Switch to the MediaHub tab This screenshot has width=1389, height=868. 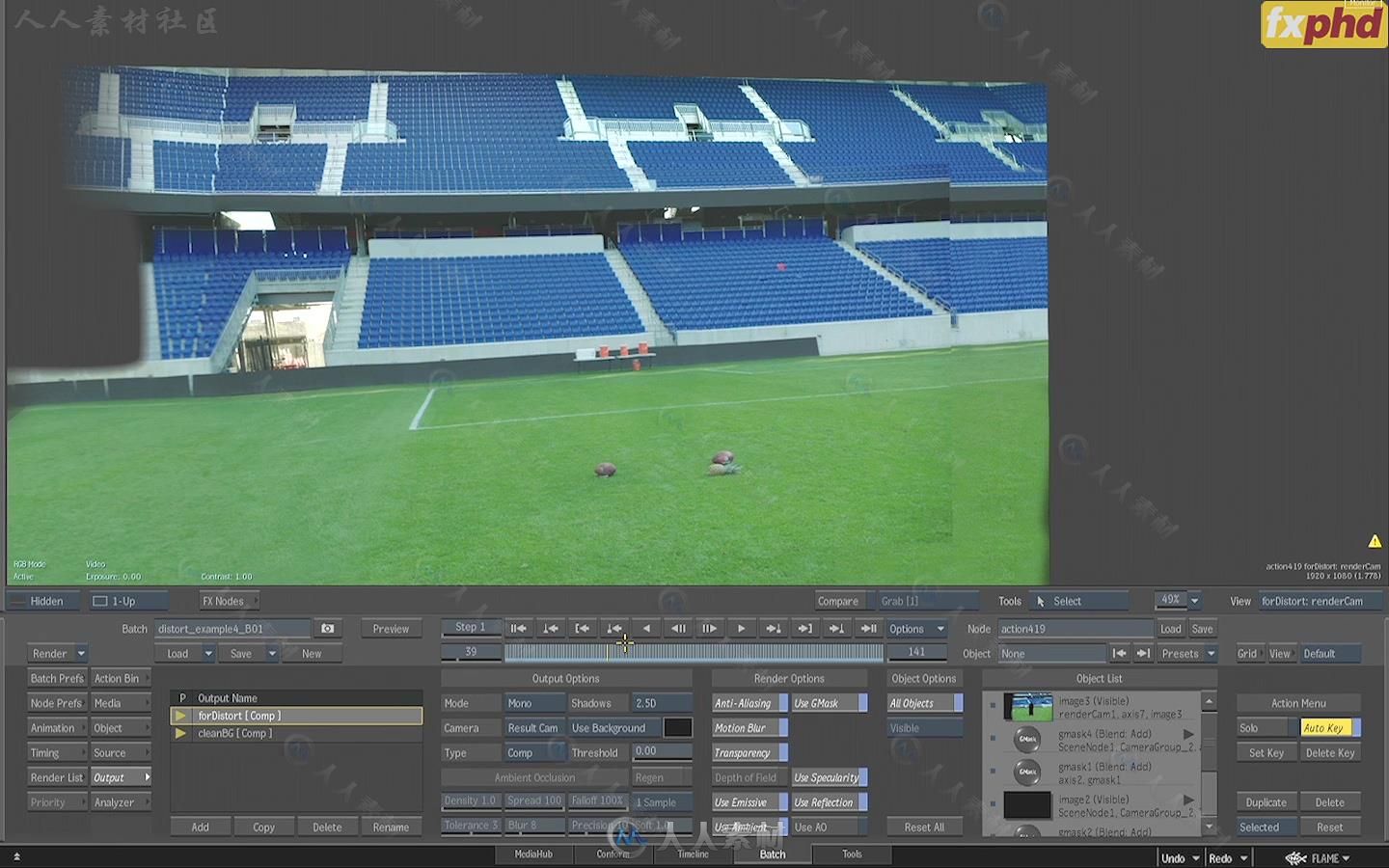533,854
